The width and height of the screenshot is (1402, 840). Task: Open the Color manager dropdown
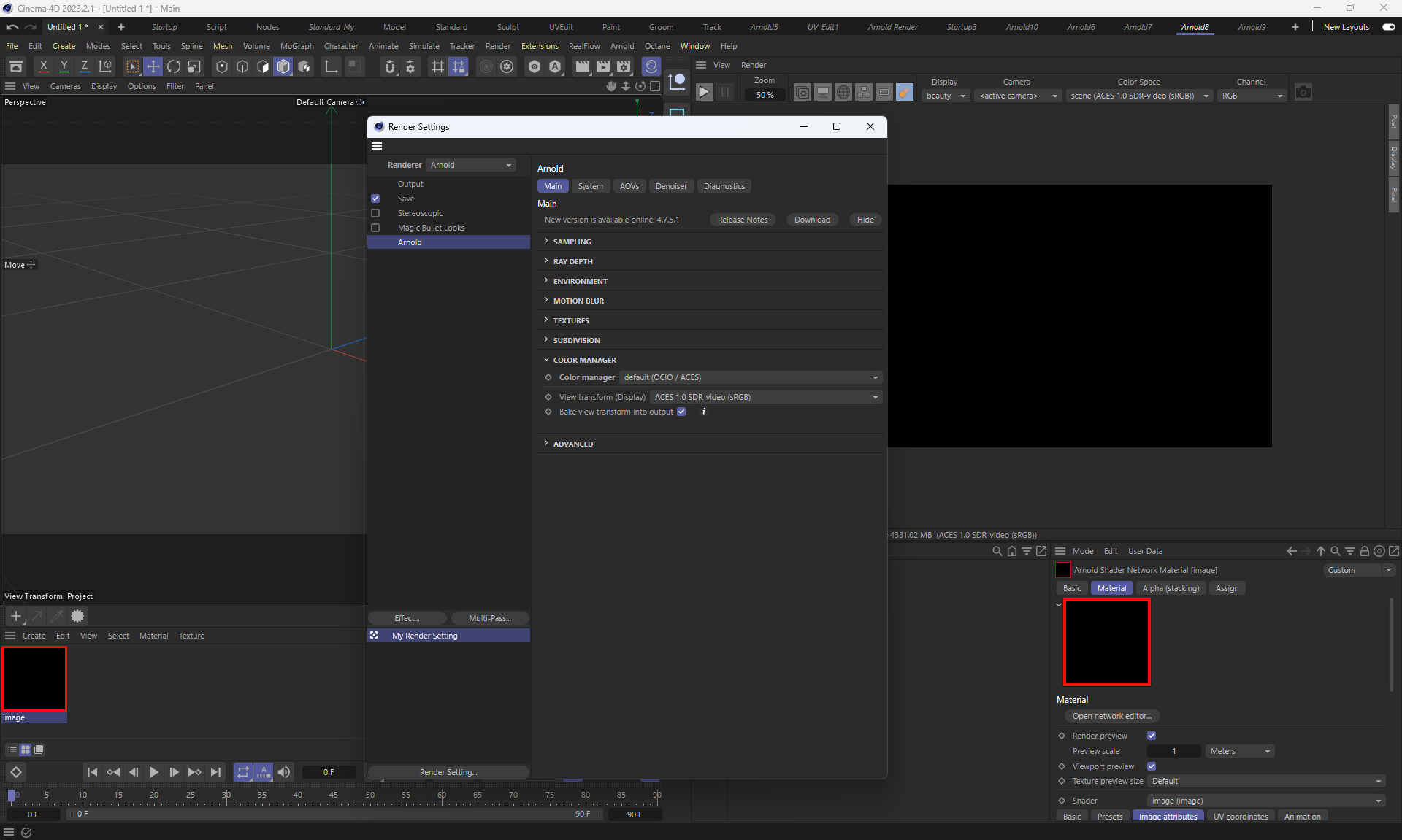751,377
